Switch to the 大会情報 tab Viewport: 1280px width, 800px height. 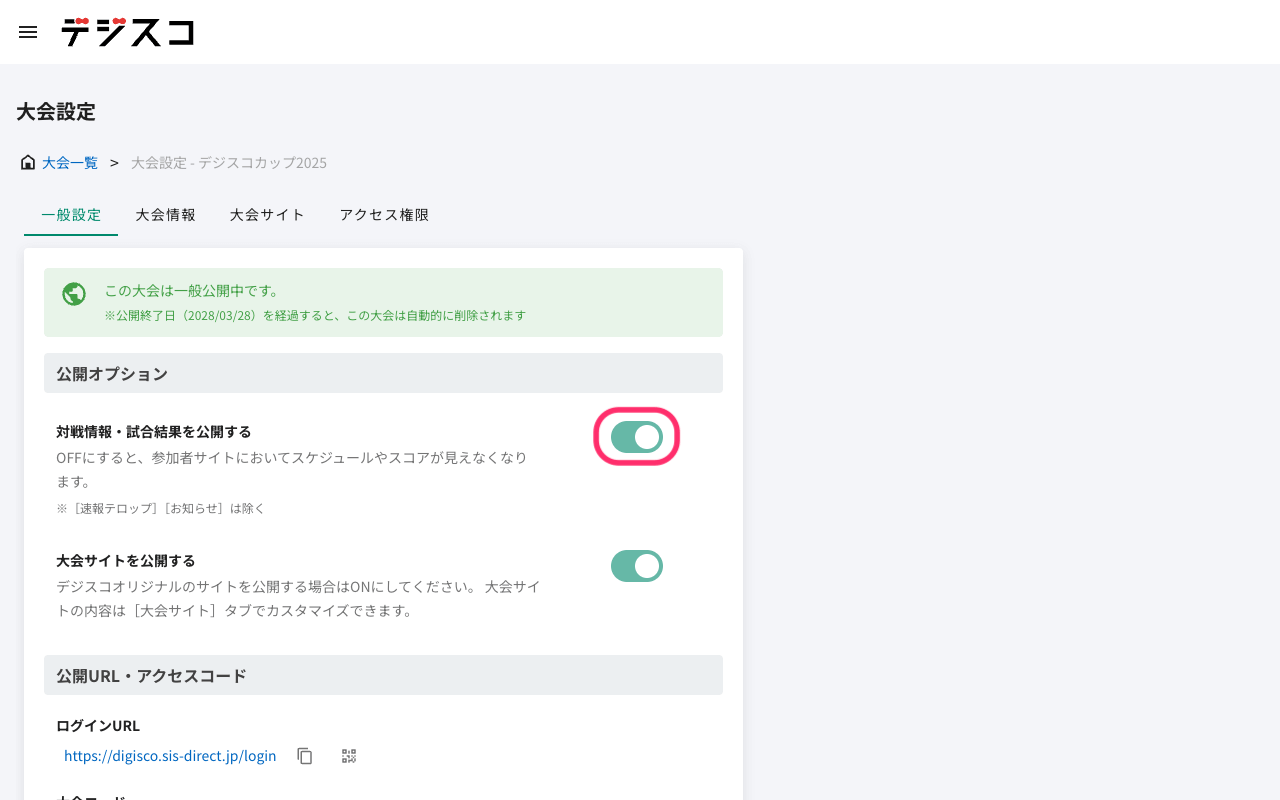[166, 215]
